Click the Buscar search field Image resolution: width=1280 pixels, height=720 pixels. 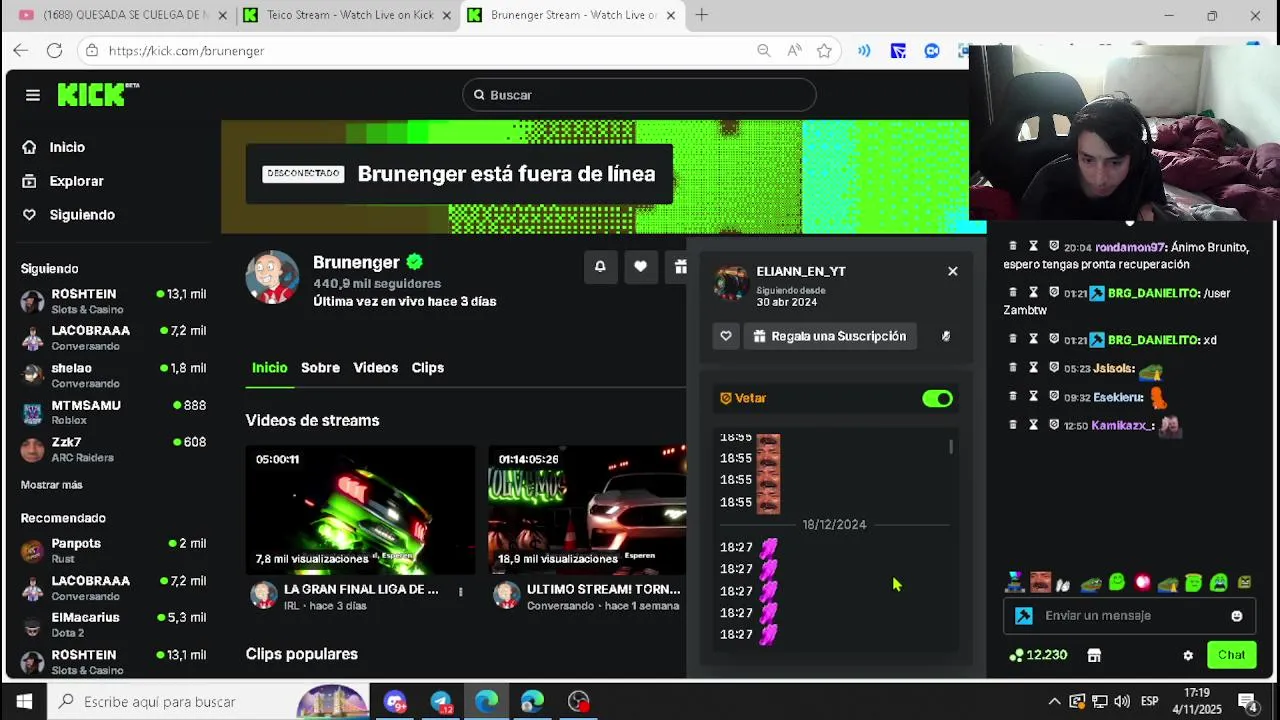(x=639, y=95)
